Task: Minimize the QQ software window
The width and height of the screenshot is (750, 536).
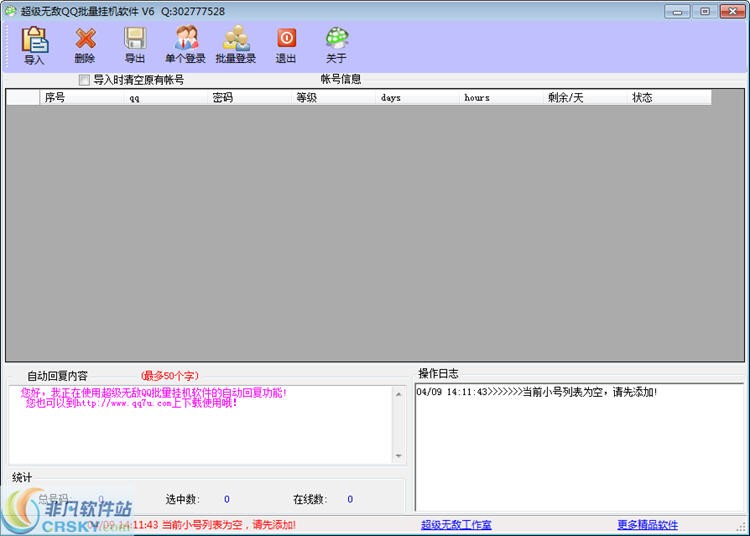Action: (x=677, y=11)
